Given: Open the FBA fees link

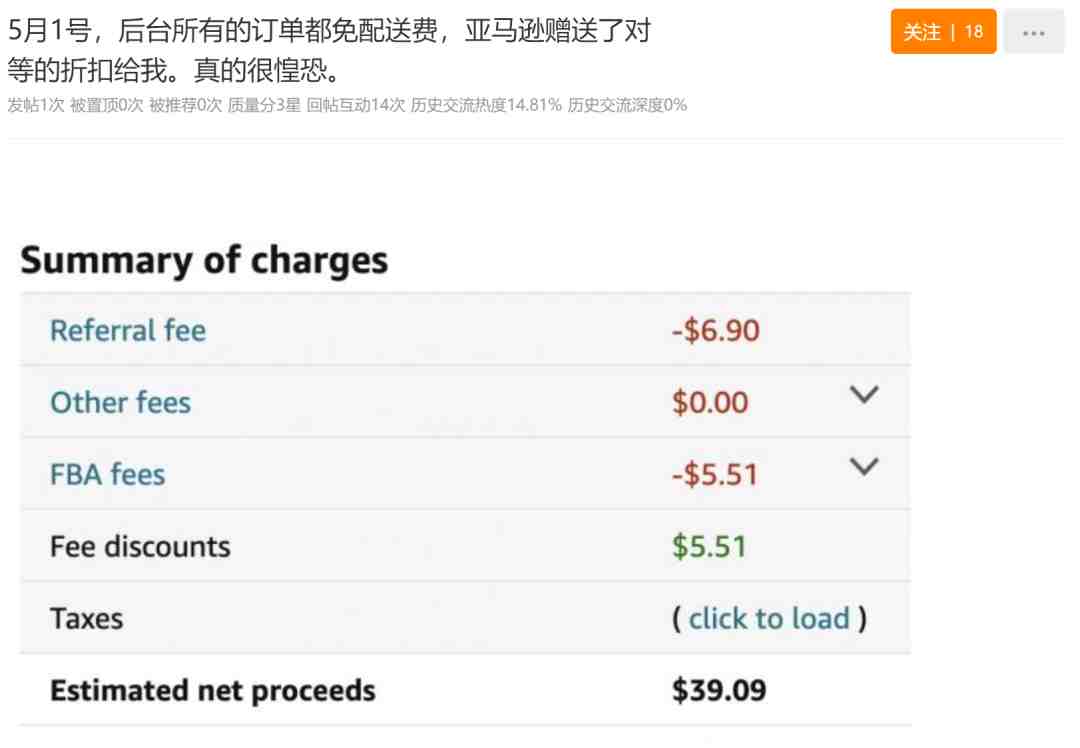Looking at the screenshot, I should pos(107,475).
